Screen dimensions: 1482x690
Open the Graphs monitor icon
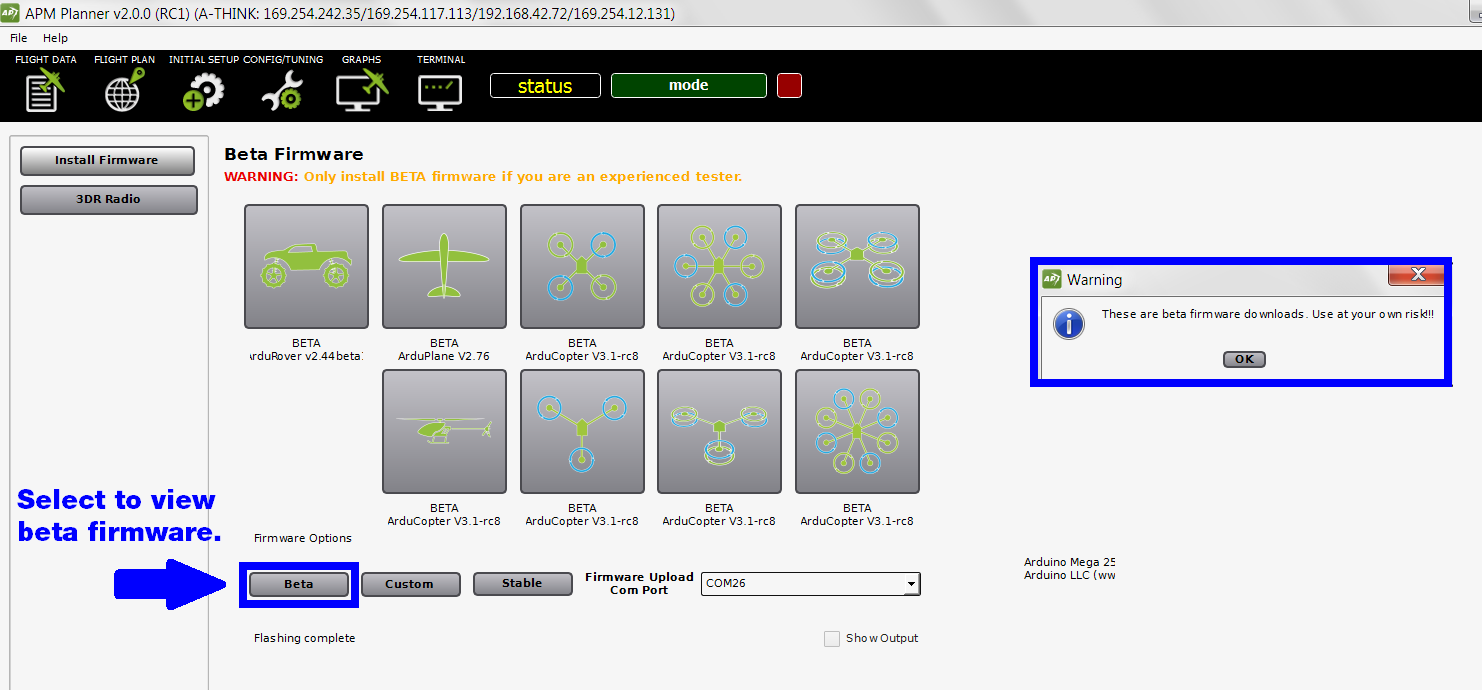coord(361,90)
